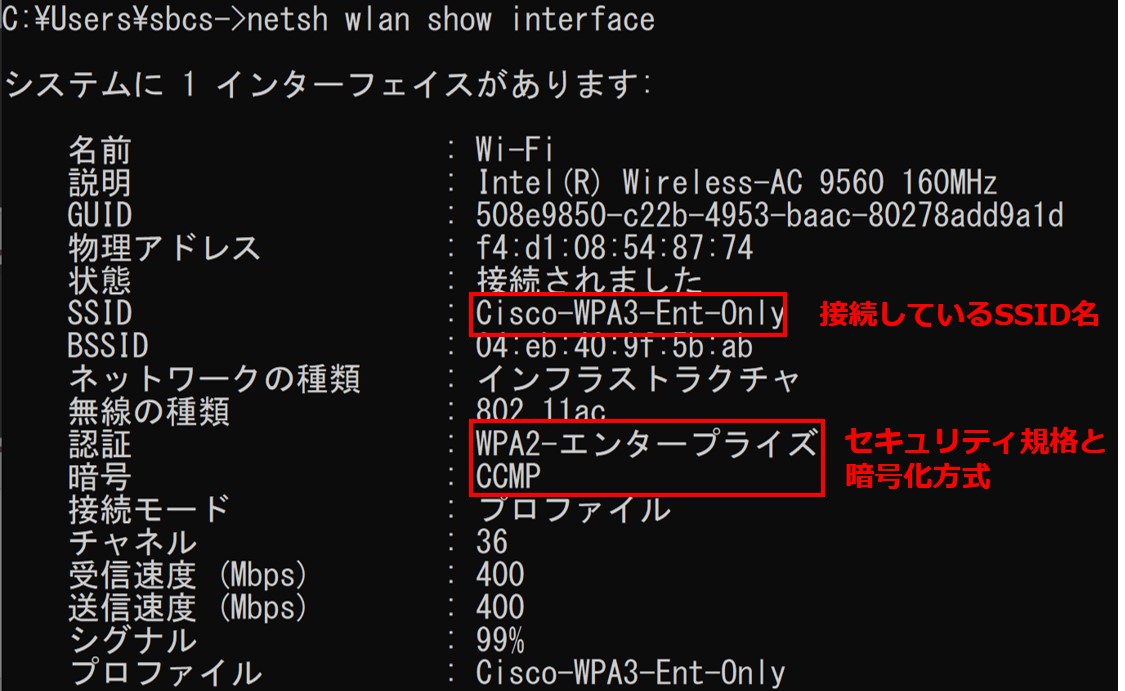The height and width of the screenshot is (691, 1125).
Task: Click the '認証' label
Action: [100, 444]
